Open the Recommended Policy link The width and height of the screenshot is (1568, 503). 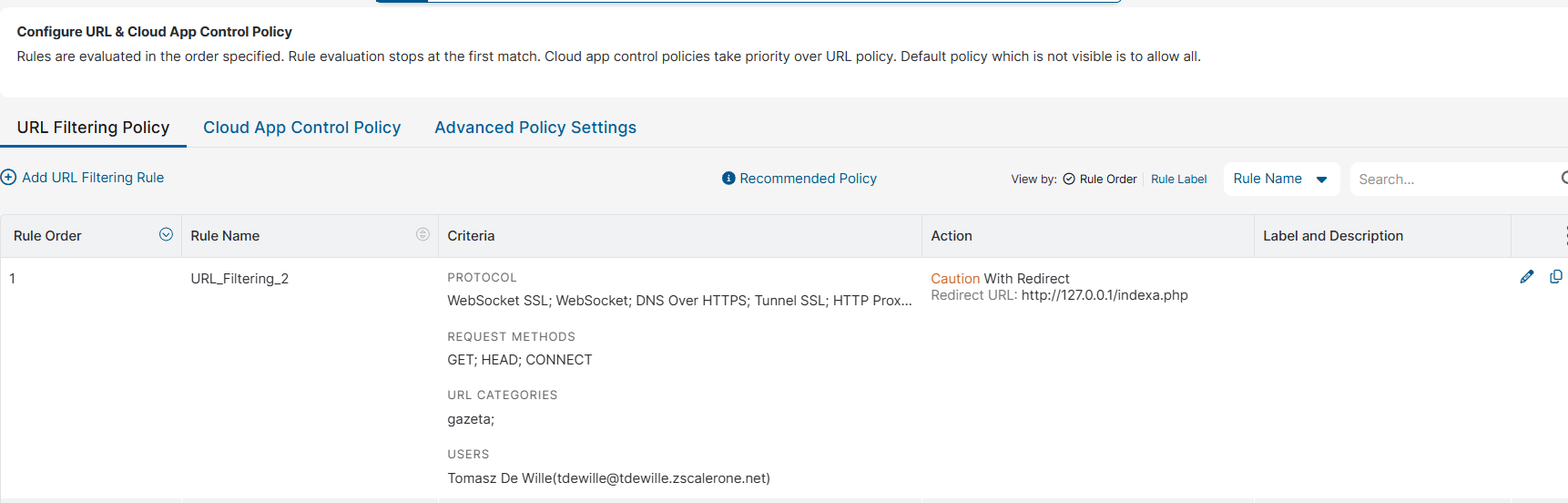tap(808, 179)
